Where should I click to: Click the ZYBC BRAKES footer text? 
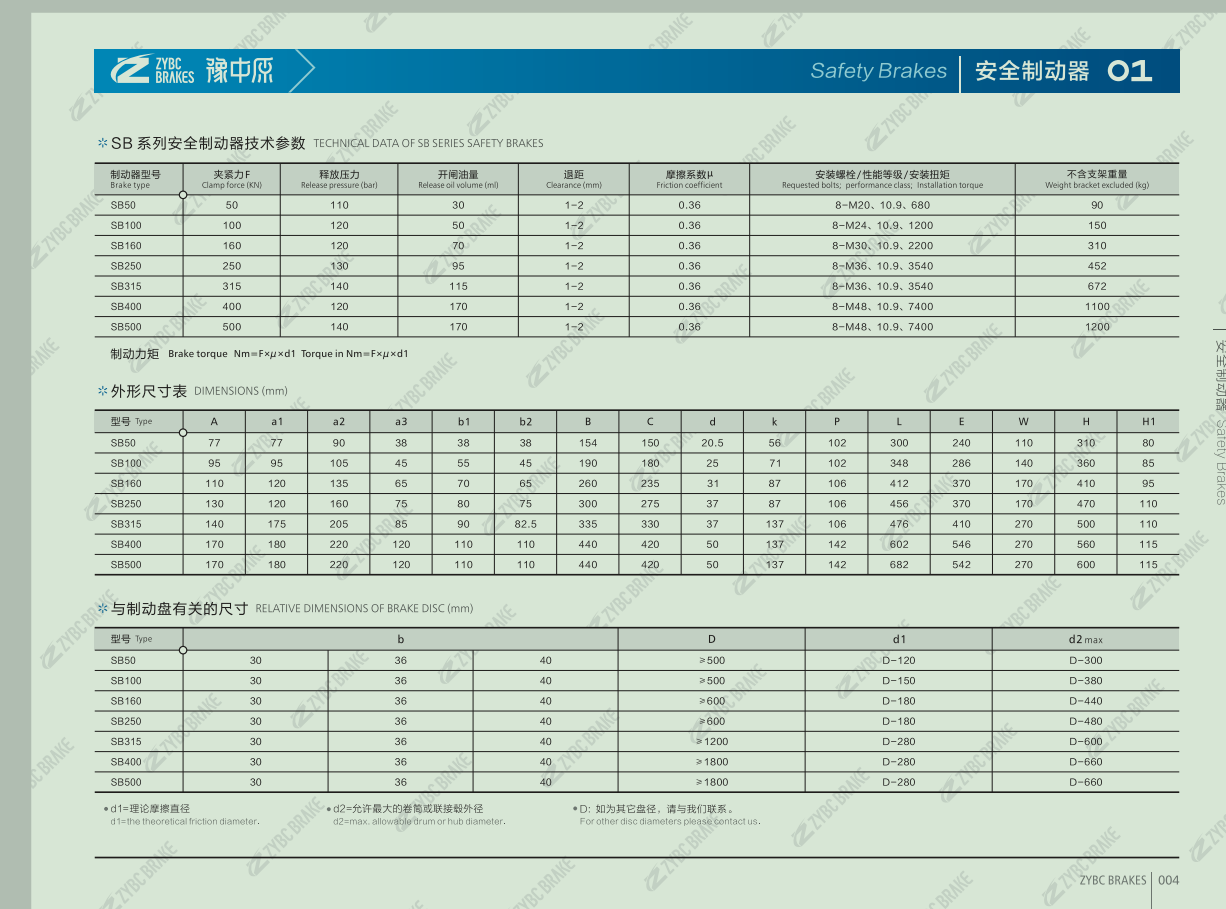[x=1112, y=880]
